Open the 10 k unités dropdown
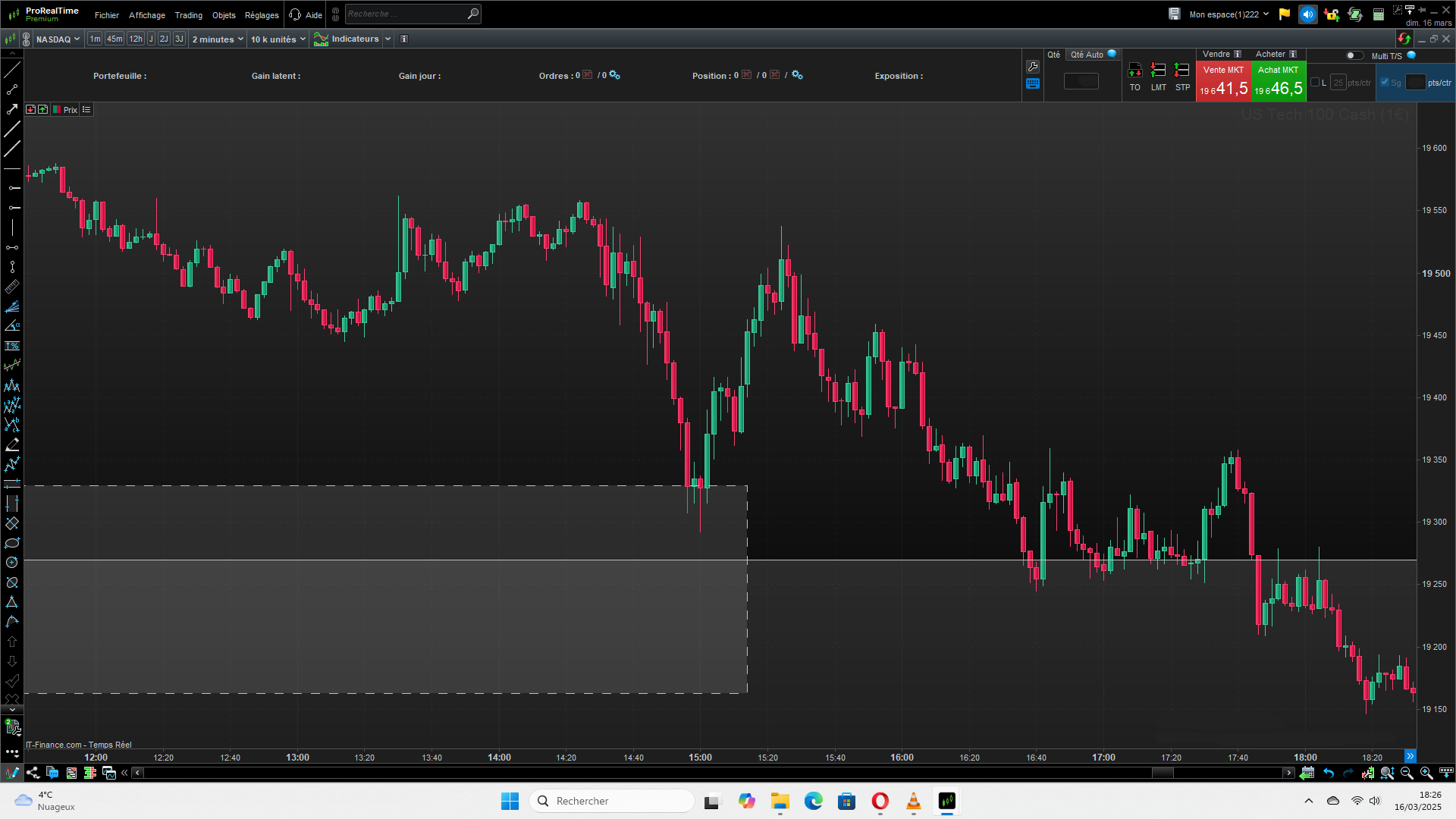This screenshot has width=1456, height=819. pos(278,39)
